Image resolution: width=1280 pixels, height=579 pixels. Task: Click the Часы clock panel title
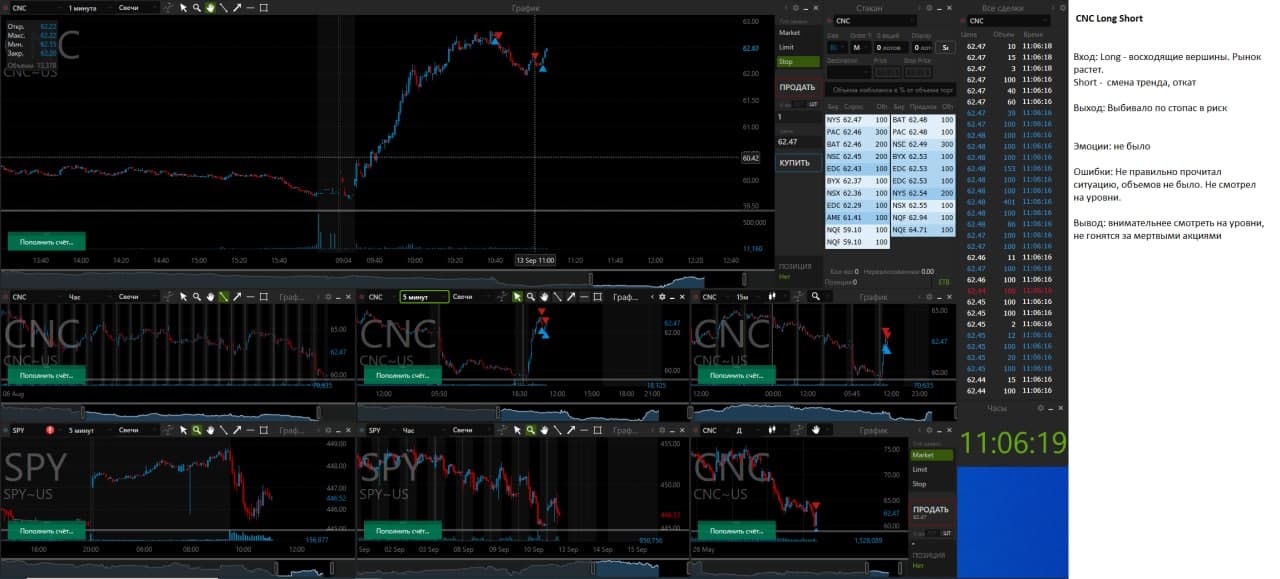click(x=998, y=408)
